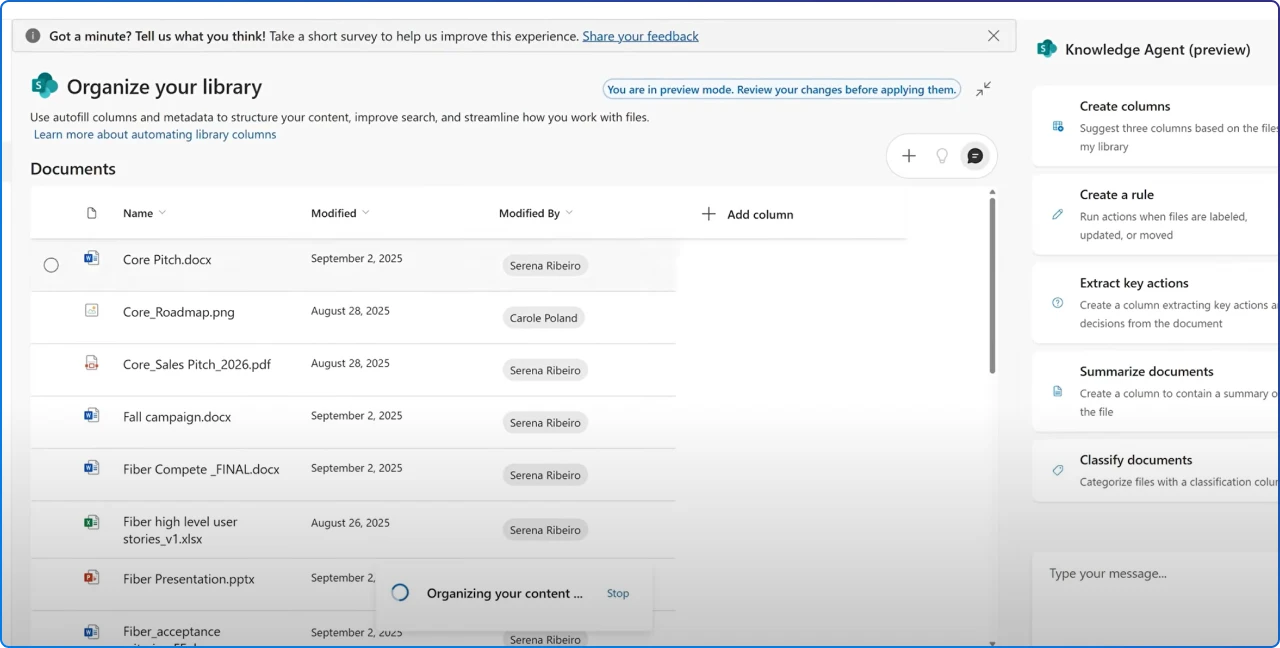Open the Share your feedback link

(x=640, y=36)
